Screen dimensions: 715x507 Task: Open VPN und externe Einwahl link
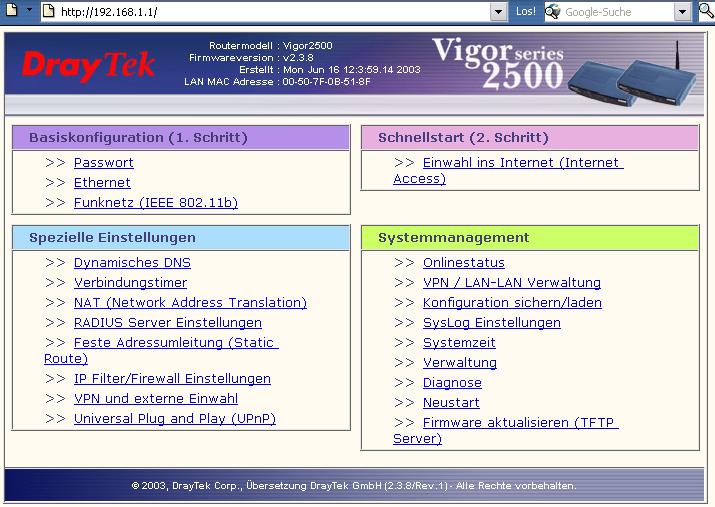tap(156, 399)
